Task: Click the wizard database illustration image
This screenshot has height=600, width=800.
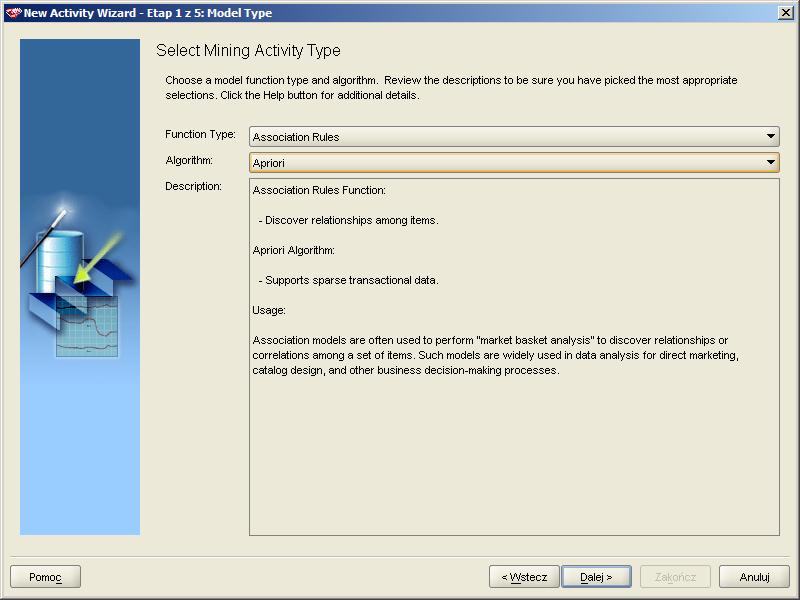Action: point(80,287)
